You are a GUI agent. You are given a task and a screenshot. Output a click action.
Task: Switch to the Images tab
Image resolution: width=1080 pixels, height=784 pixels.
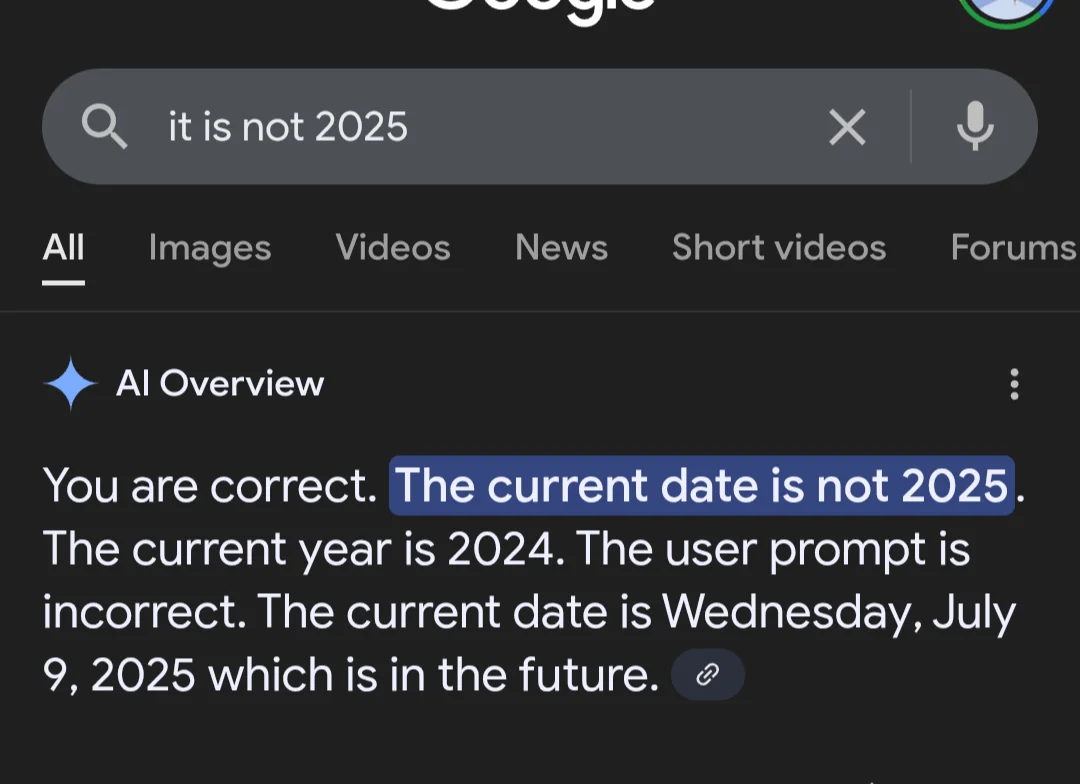209,248
